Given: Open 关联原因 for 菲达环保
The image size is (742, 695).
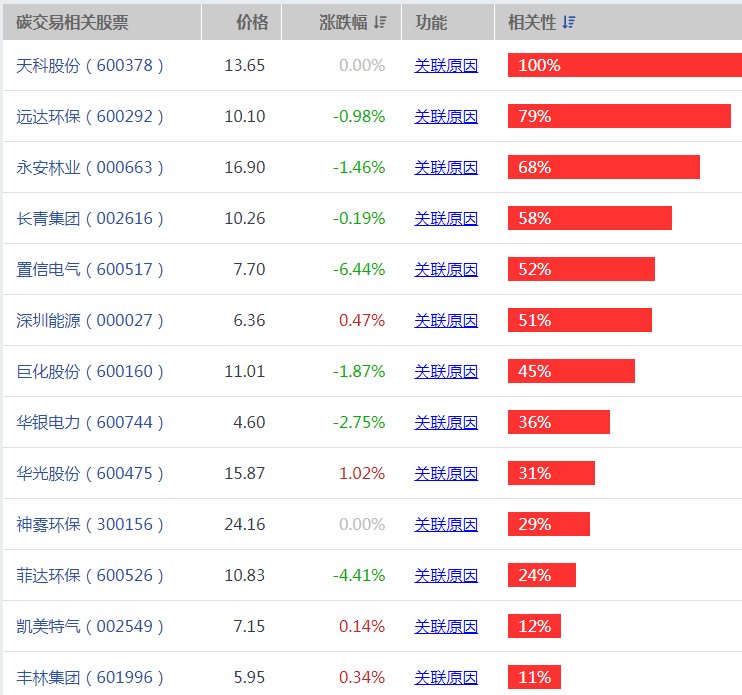Looking at the screenshot, I should [446, 576].
